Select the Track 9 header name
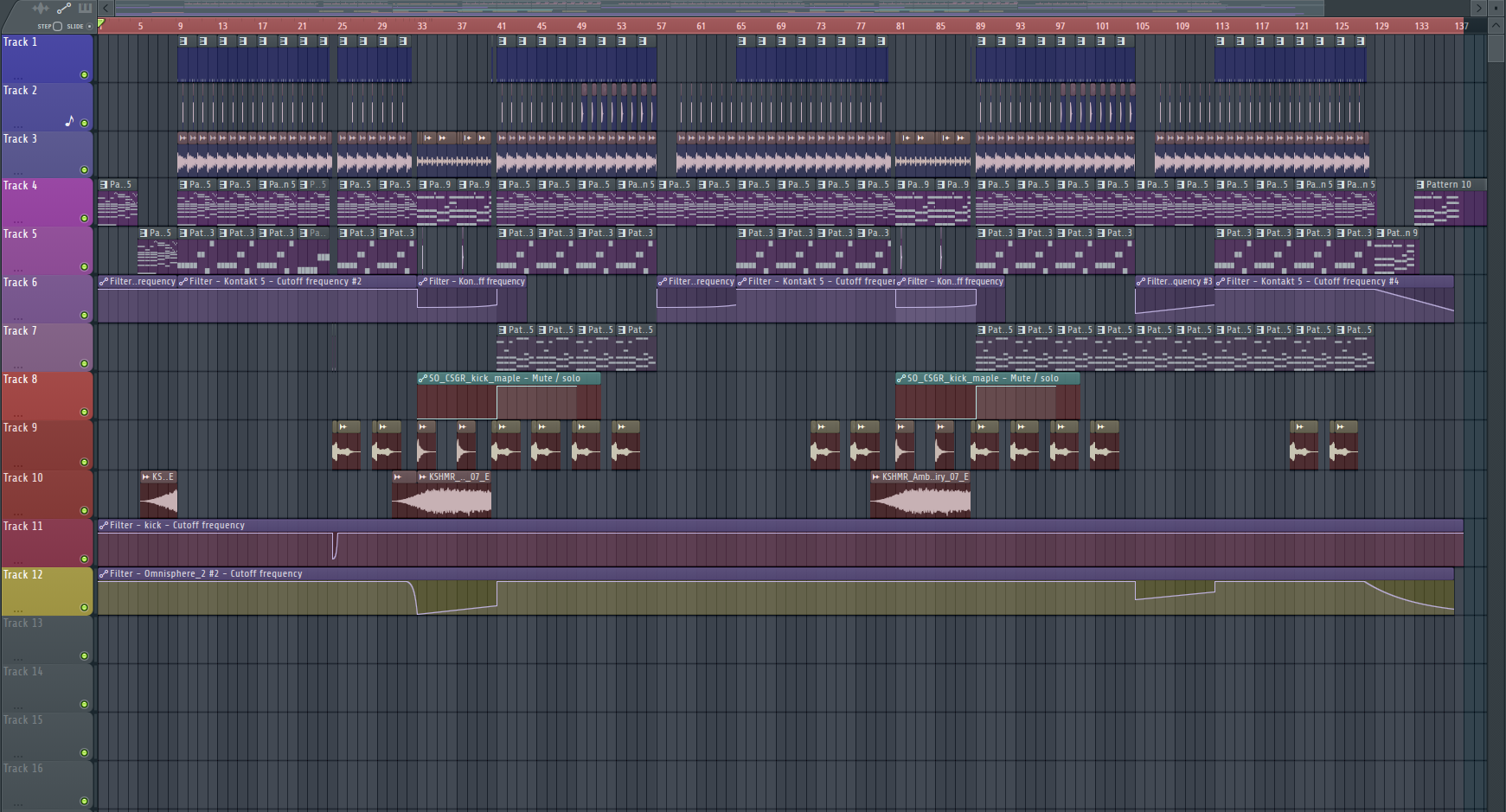This screenshot has width=1506, height=812. point(20,427)
